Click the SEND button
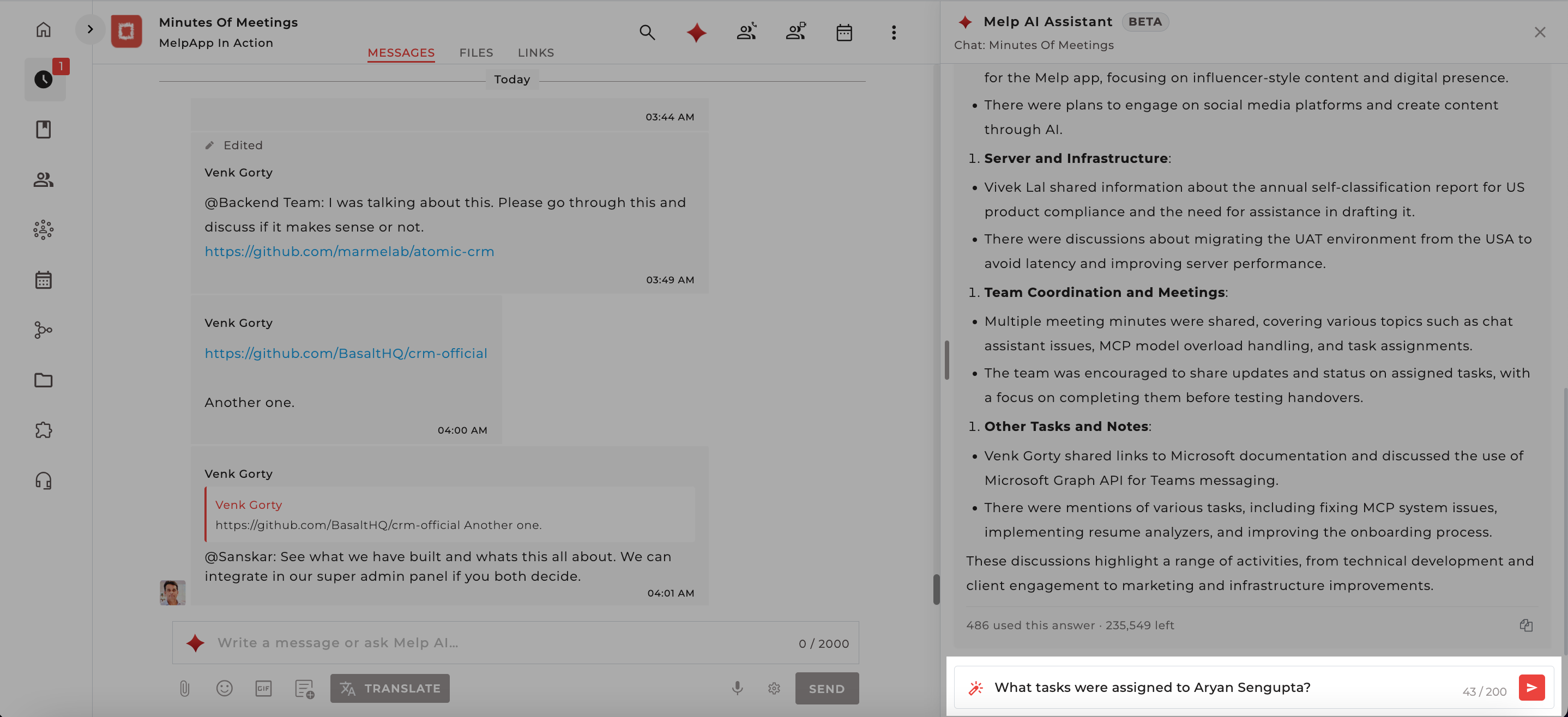 [x=827, y=689]
